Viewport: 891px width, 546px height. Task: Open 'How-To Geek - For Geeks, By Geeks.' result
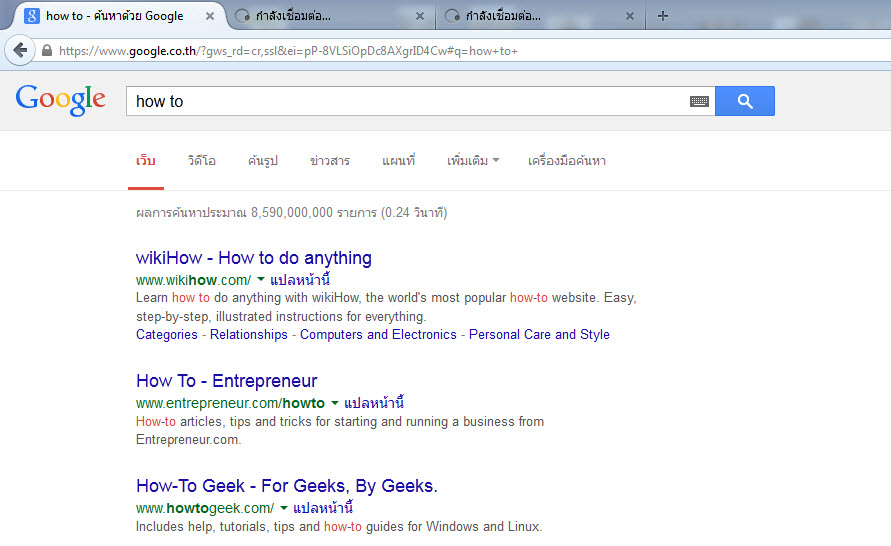coord(286,486)
